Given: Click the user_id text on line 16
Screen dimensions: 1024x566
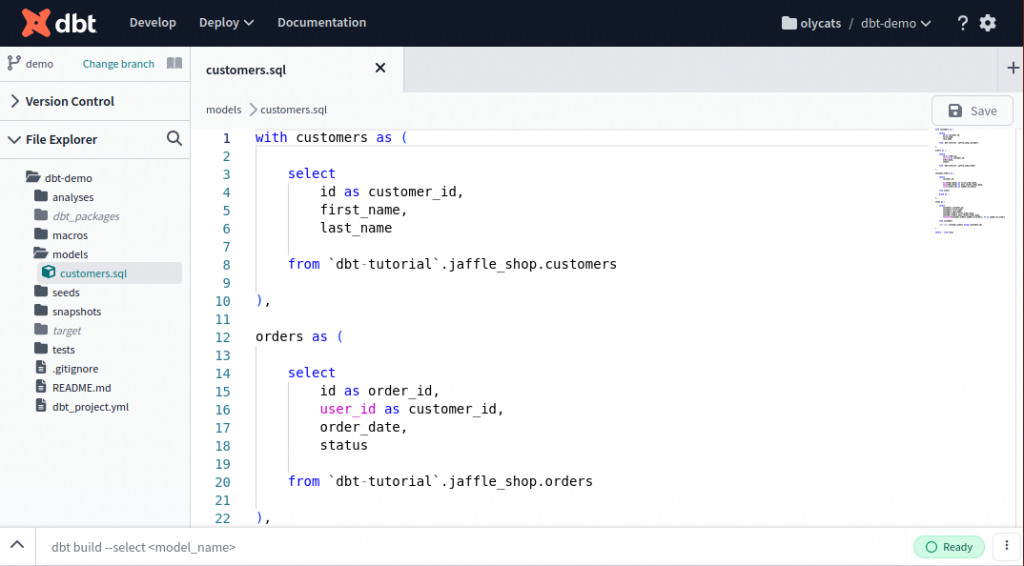Looking at the screenshot, I should coord(347,409).
